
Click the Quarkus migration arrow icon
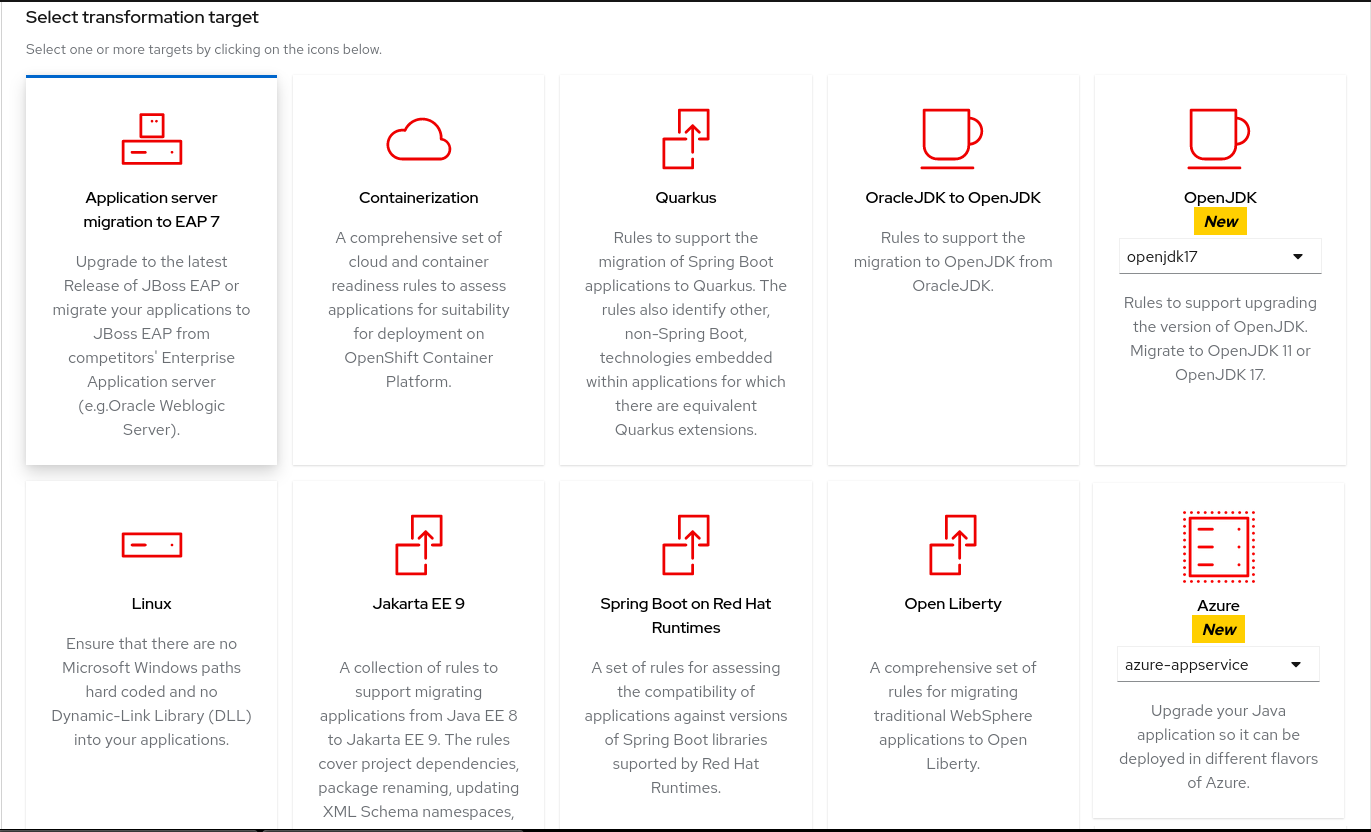tap(685, 140)
